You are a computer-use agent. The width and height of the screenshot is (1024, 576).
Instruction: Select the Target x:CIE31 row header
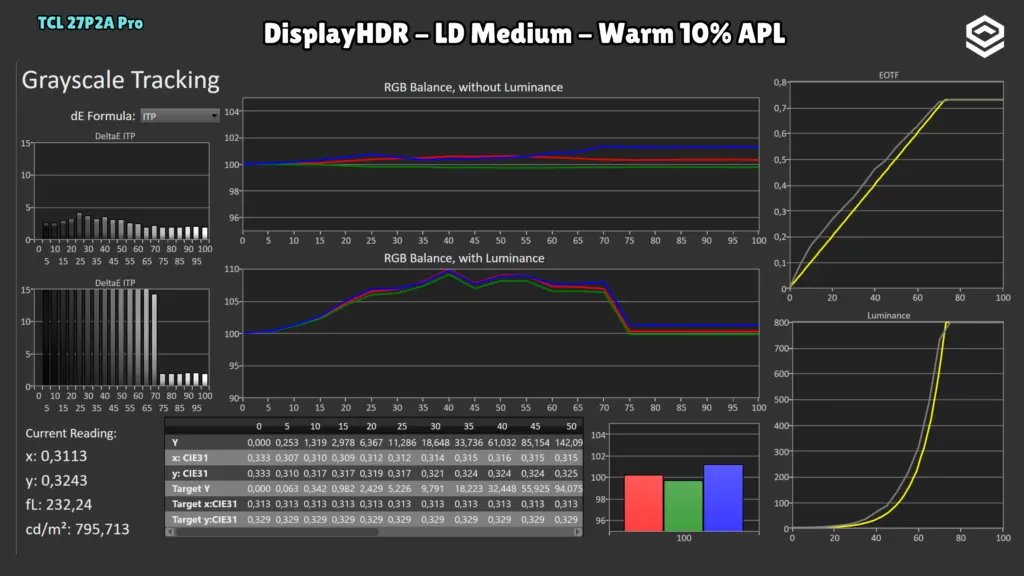click(204, 504)
